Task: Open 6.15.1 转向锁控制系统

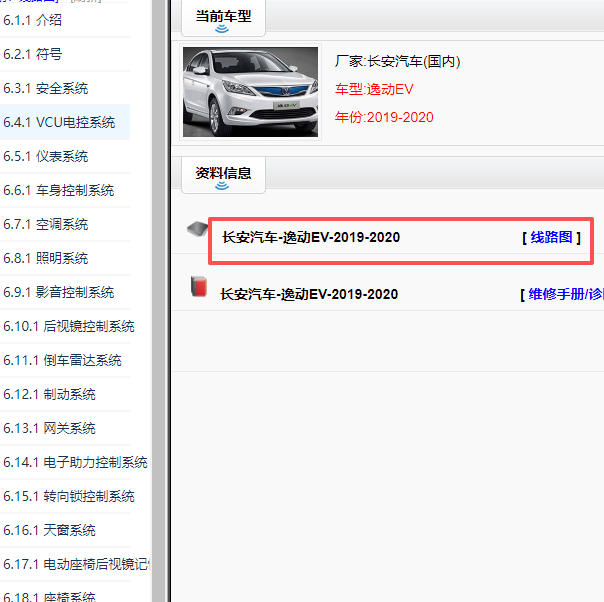Action: click(x=69, y=496)
